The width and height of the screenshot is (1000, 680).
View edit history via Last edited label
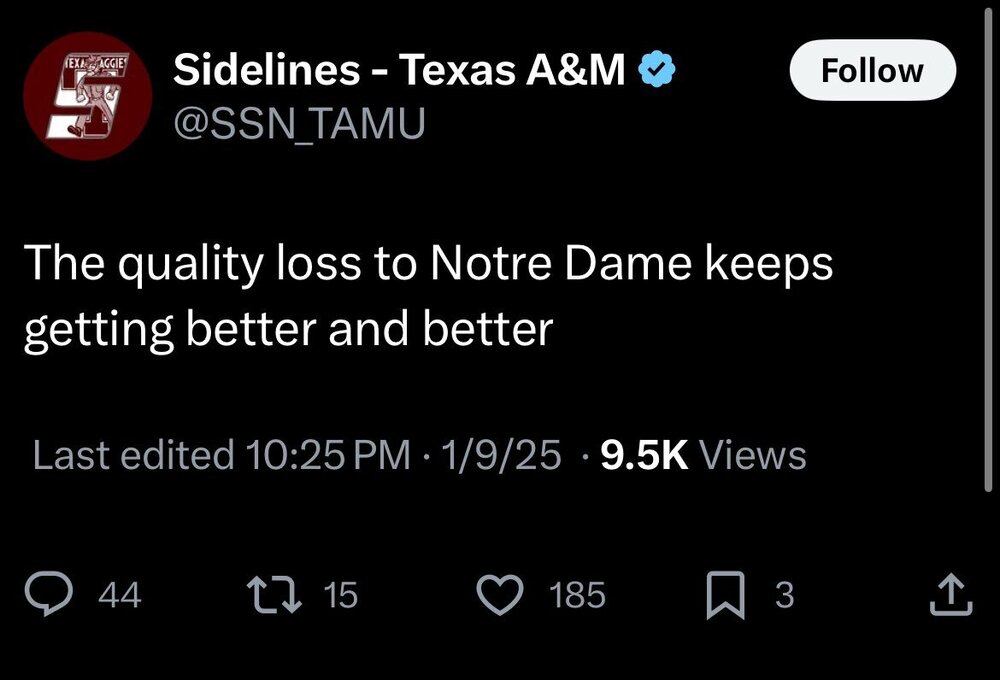[132, 455]
